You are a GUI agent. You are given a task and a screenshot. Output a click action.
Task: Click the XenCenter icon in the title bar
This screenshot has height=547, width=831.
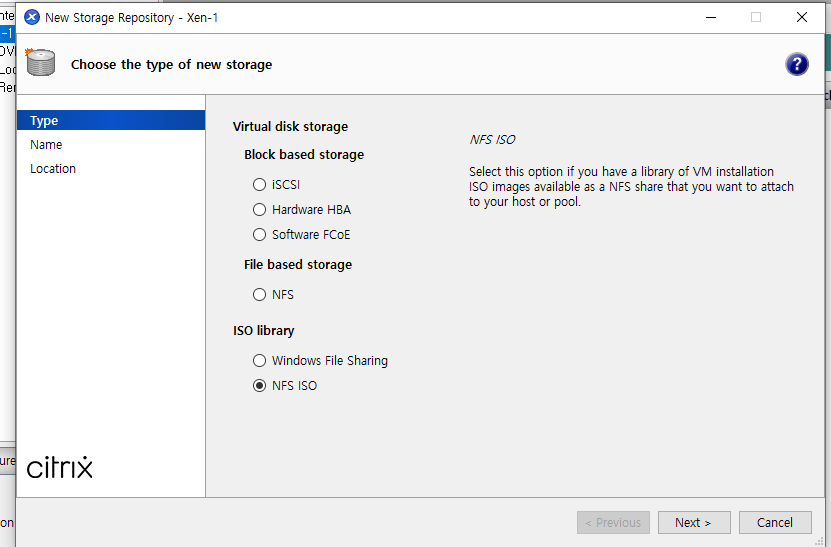[31, 18]
